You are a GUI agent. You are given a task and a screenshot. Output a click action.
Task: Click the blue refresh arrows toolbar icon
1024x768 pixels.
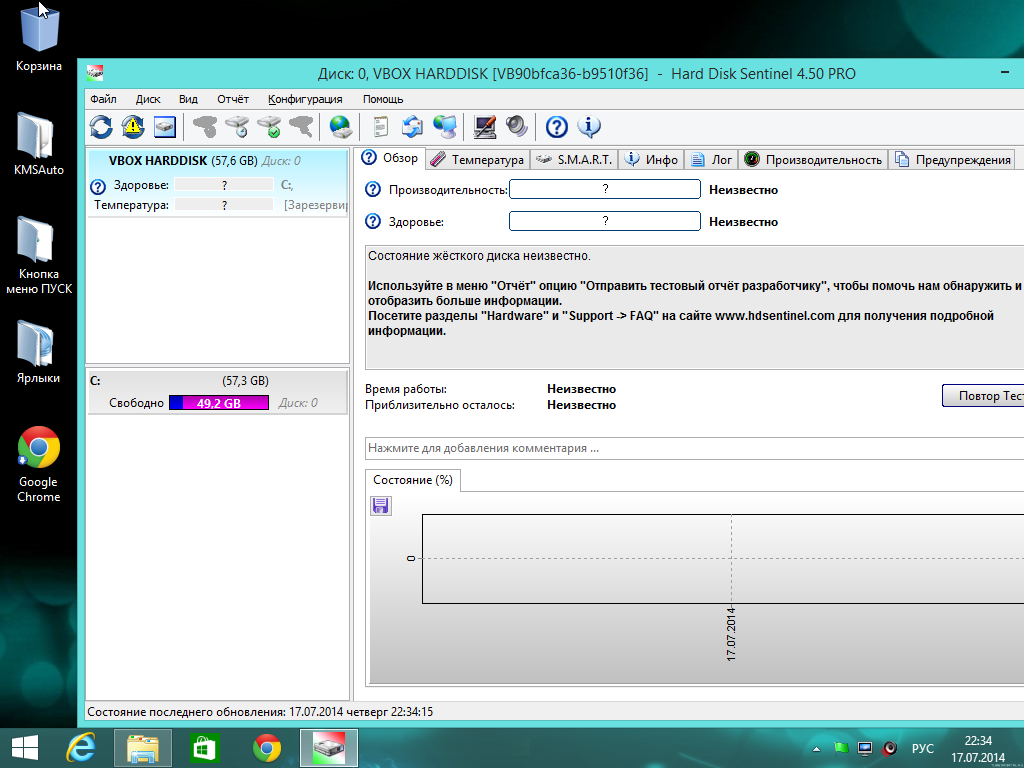101,127
